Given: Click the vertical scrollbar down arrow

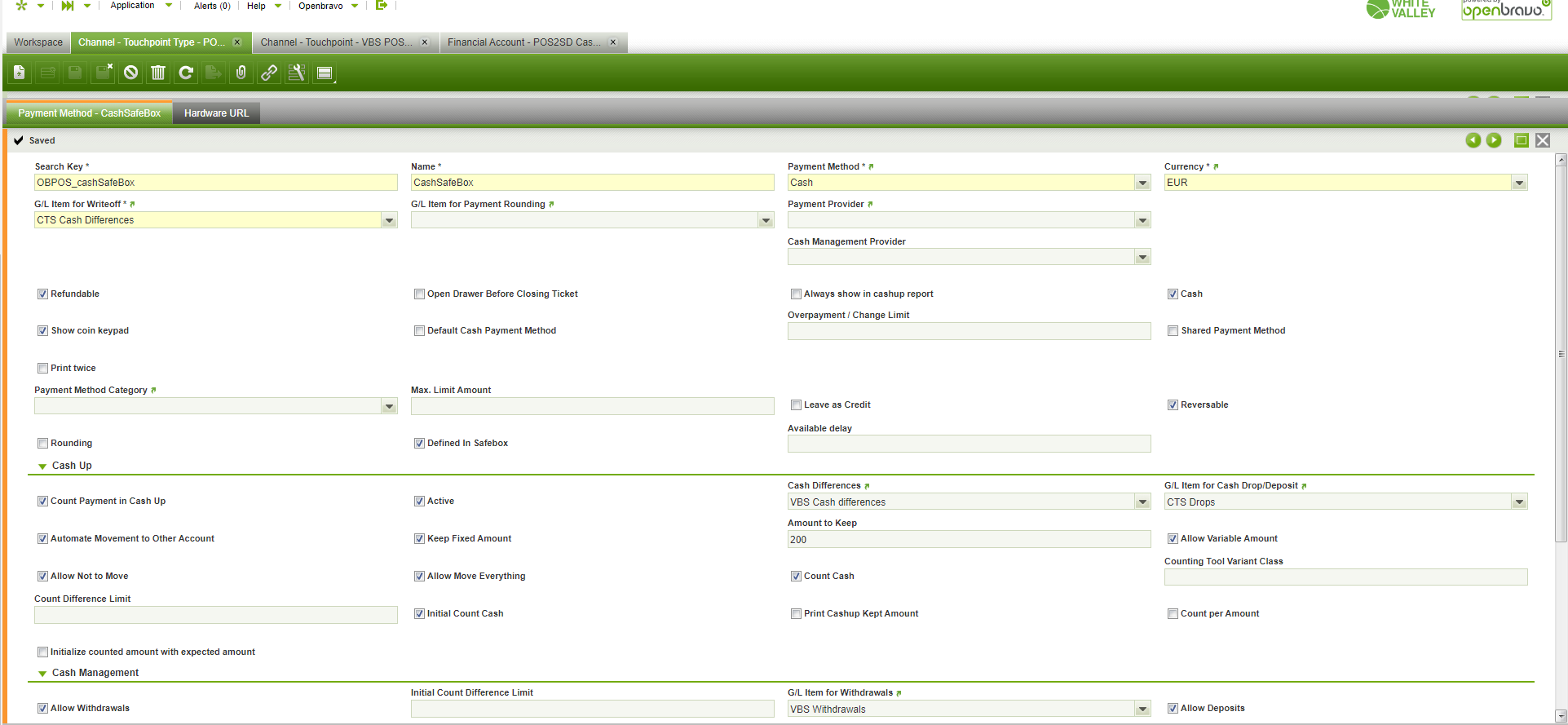Looking at the screenshot, I should (1561, 716).
